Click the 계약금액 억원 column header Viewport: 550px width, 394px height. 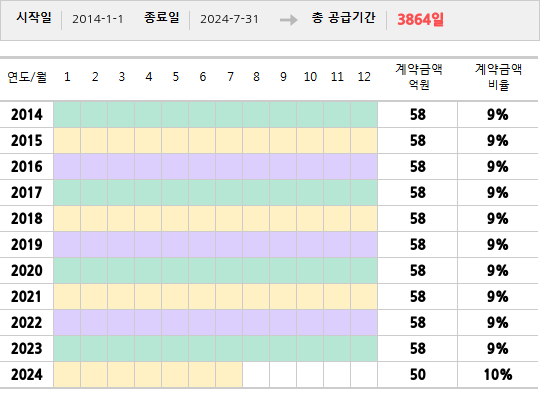[418, 77]
